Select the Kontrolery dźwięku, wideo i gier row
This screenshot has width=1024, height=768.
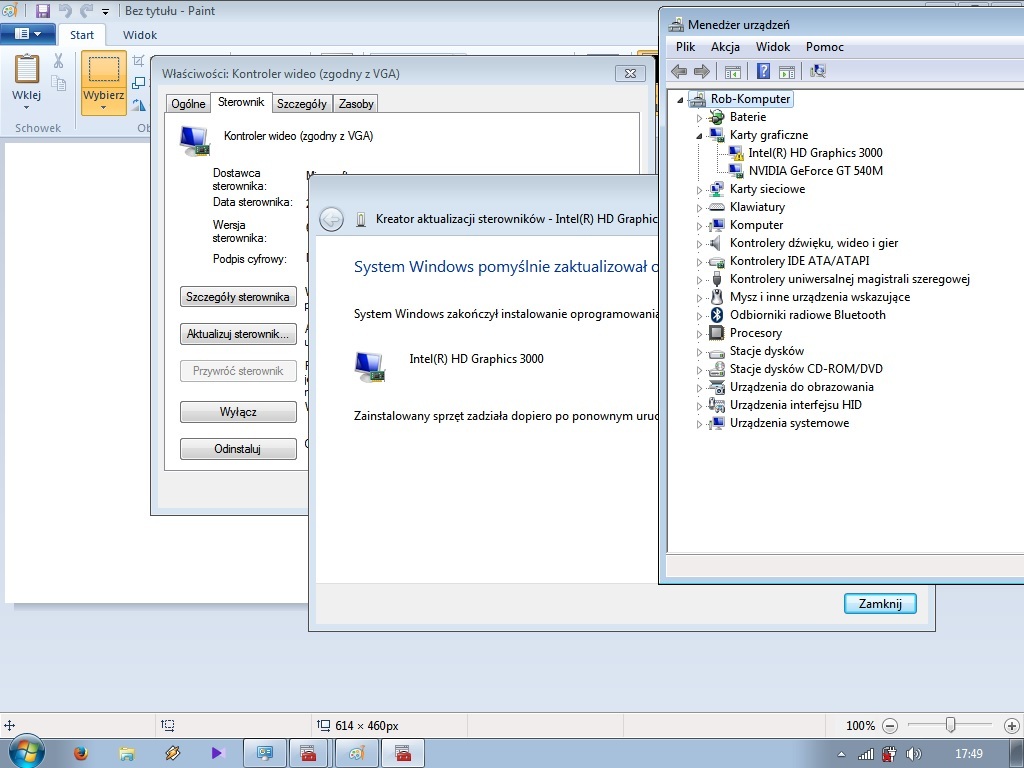click(814, 243)
